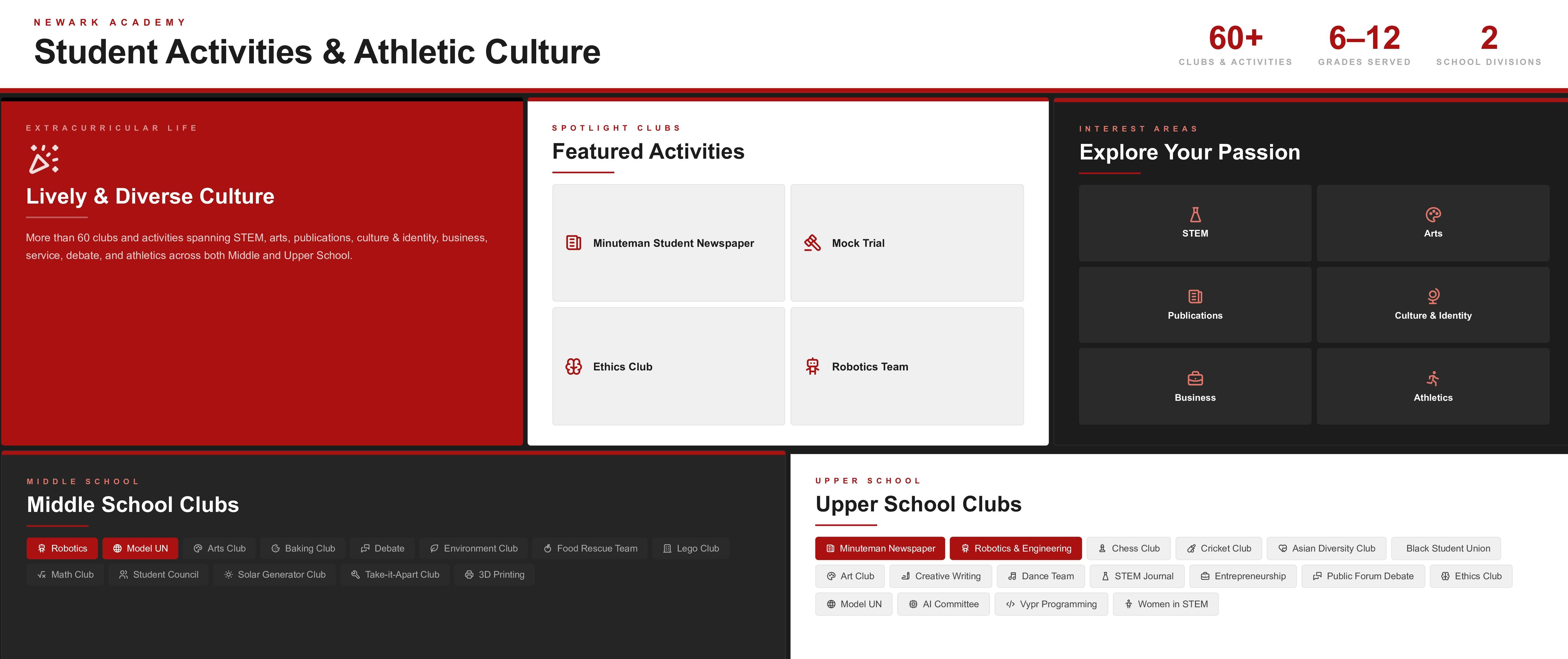
Task: Click the Creative Writing chip
Action: pyautogui.click(x=940, y=576)
